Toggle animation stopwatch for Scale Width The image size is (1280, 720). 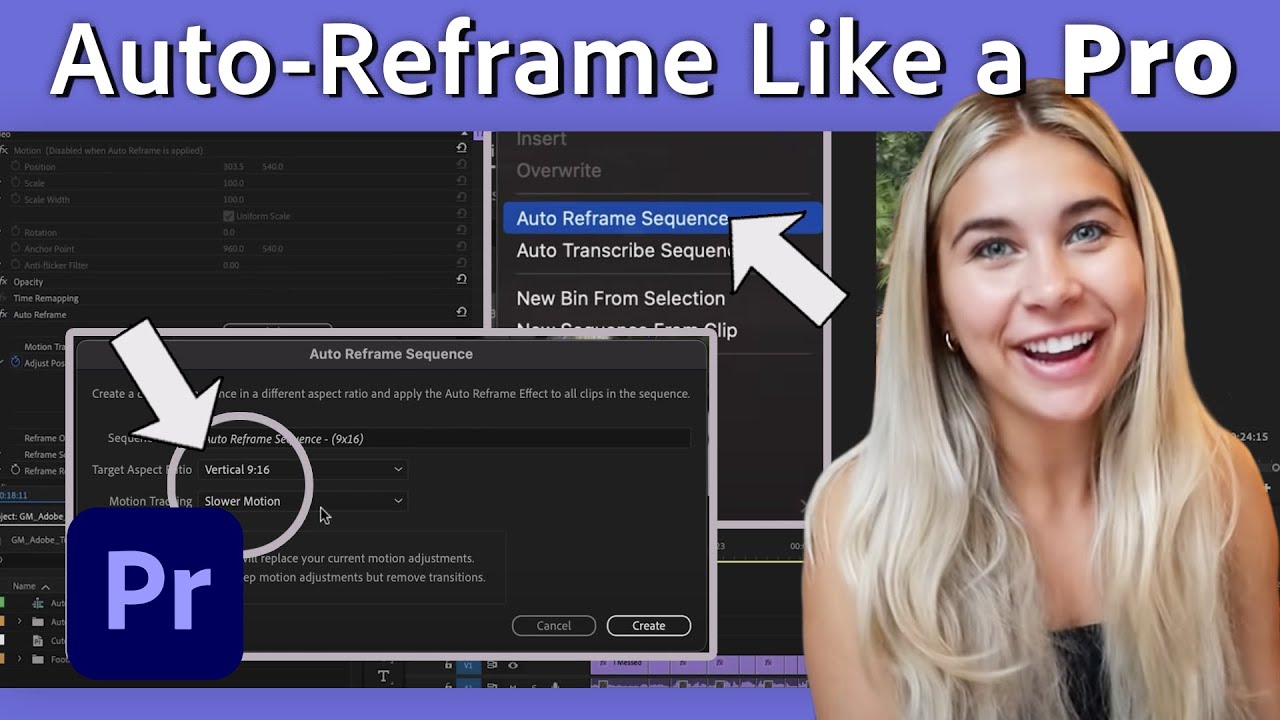[15, 199]
